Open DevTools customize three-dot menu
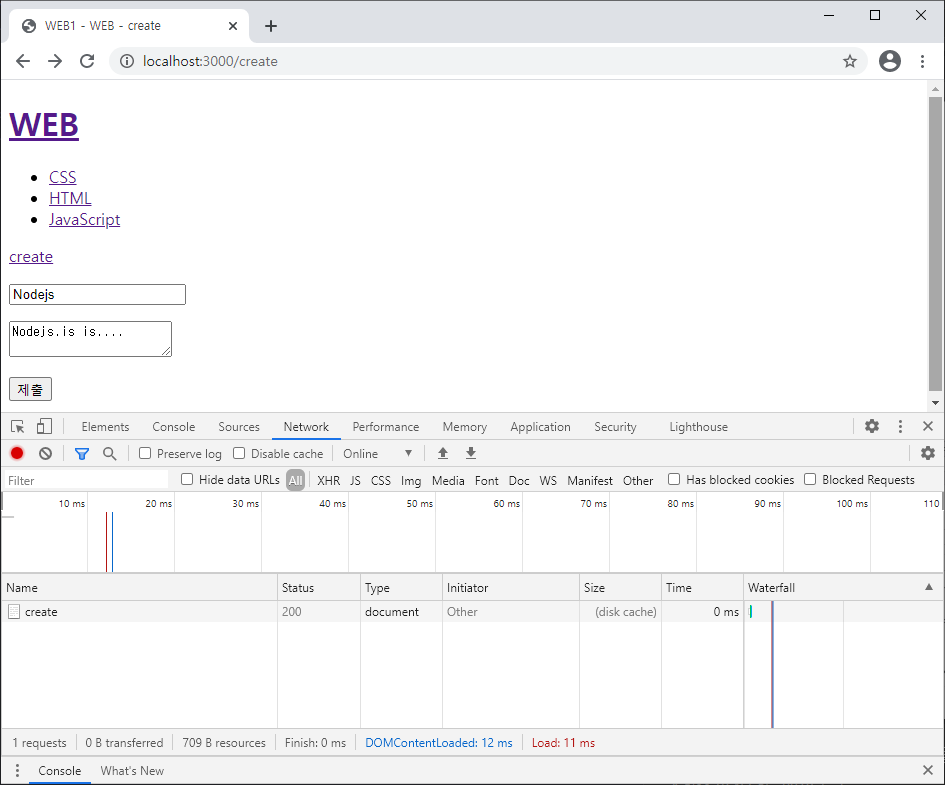 coord(900,427)
